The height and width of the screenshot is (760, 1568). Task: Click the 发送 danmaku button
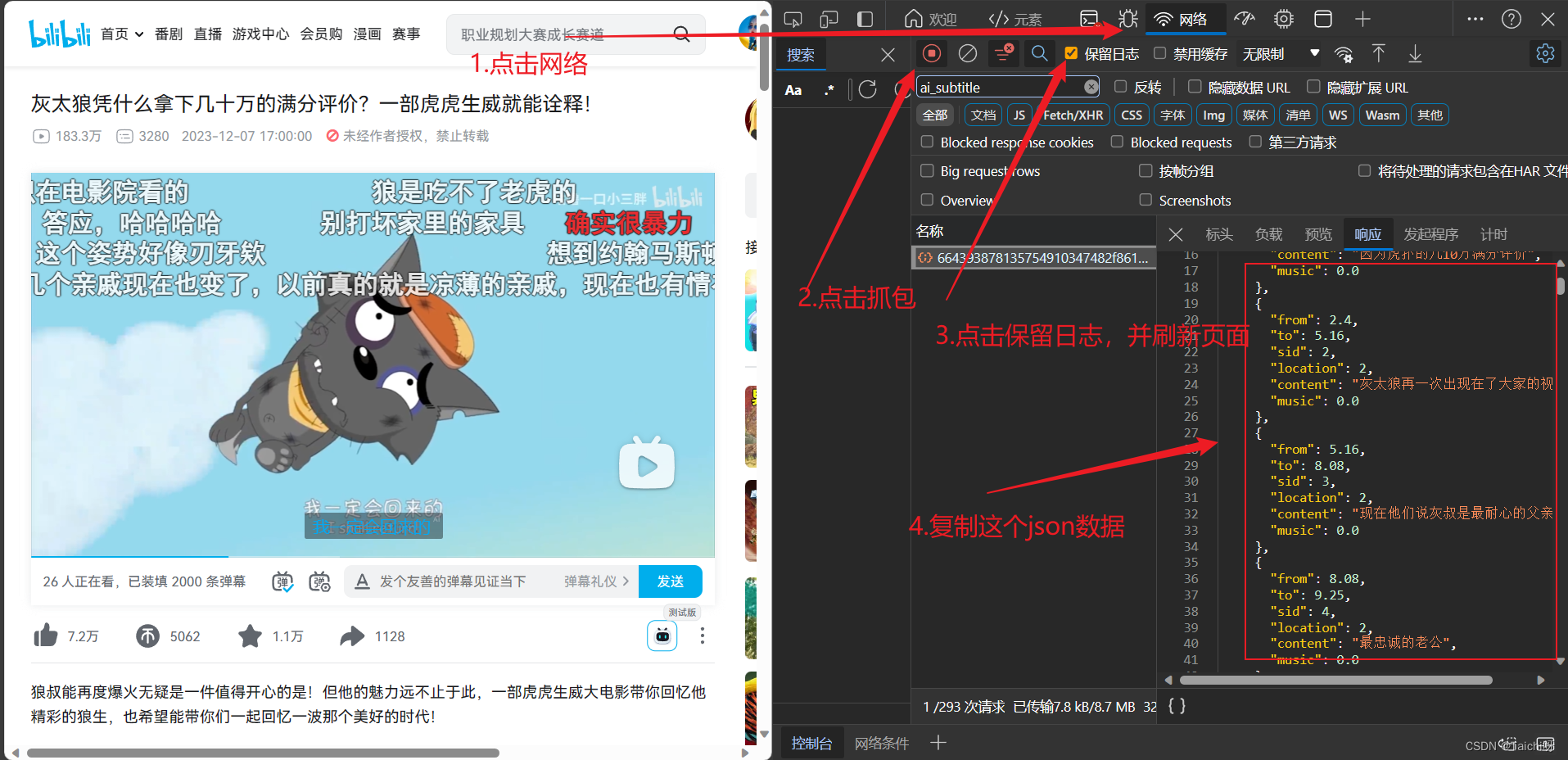coord(671,581)
